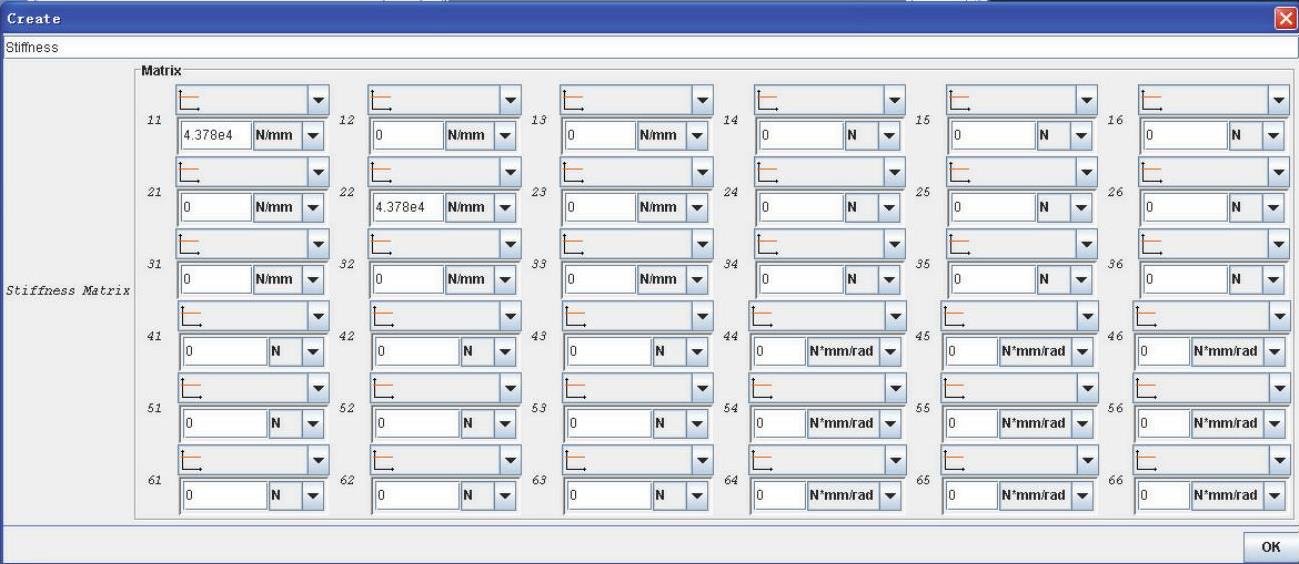
Task: Click the graph icon above matrix cell 61
Action: (x=190, y=460)
